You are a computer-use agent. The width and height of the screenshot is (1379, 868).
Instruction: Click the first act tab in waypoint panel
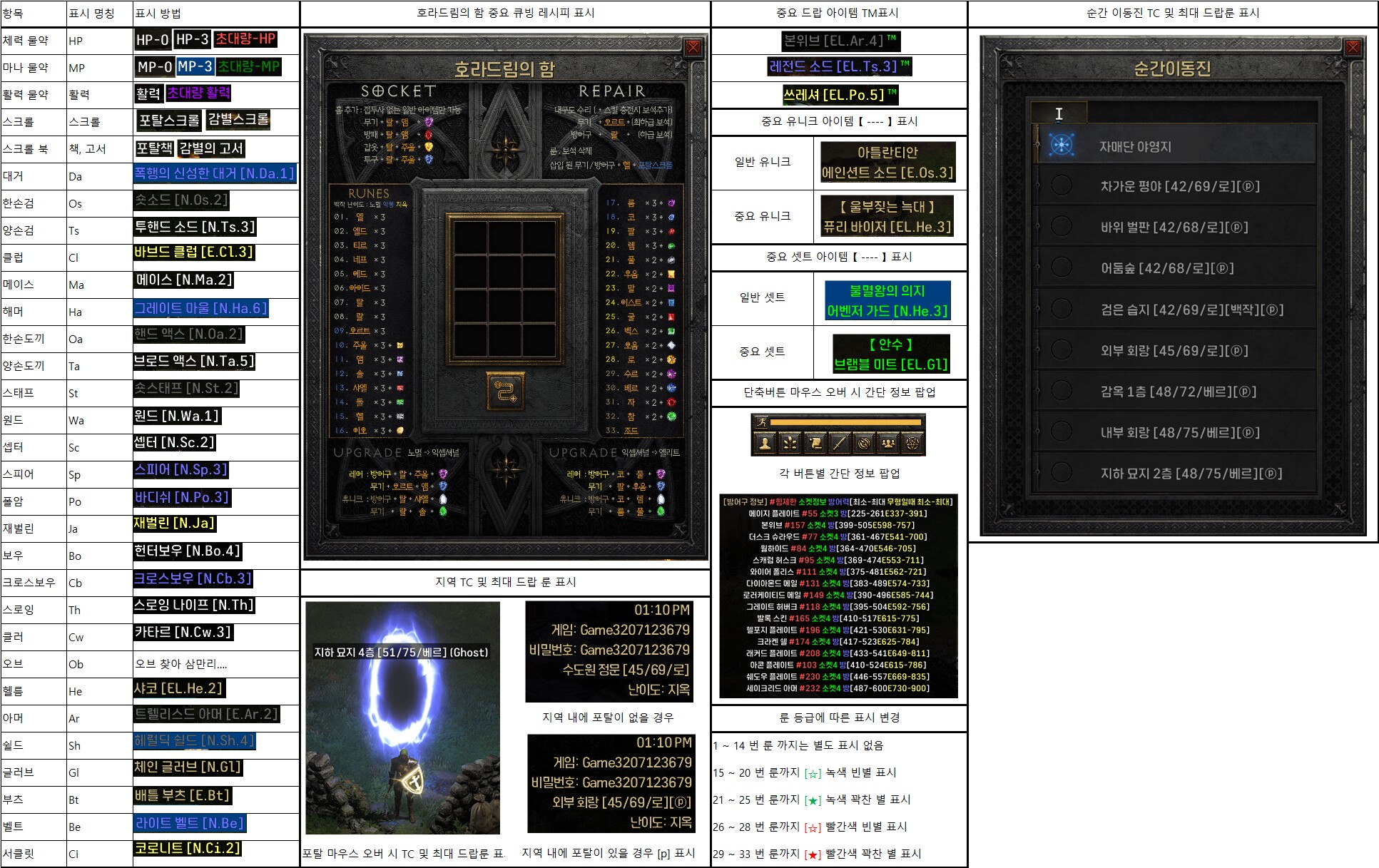(x=1059, y=113)
